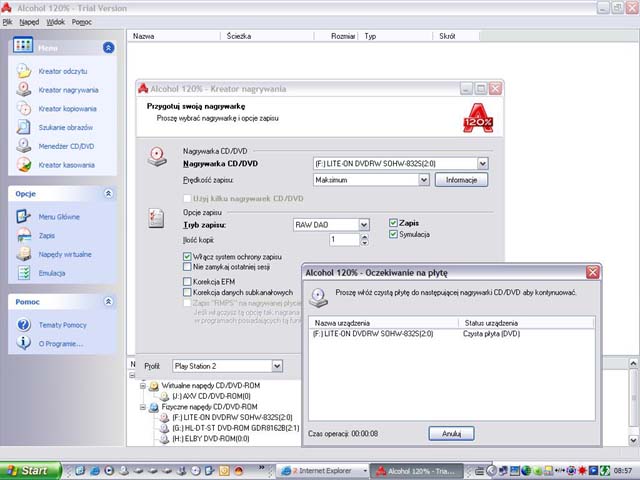Collapse the Menu sidebar panel
Viewport: 640px width, 480px height.
(109, 48)
